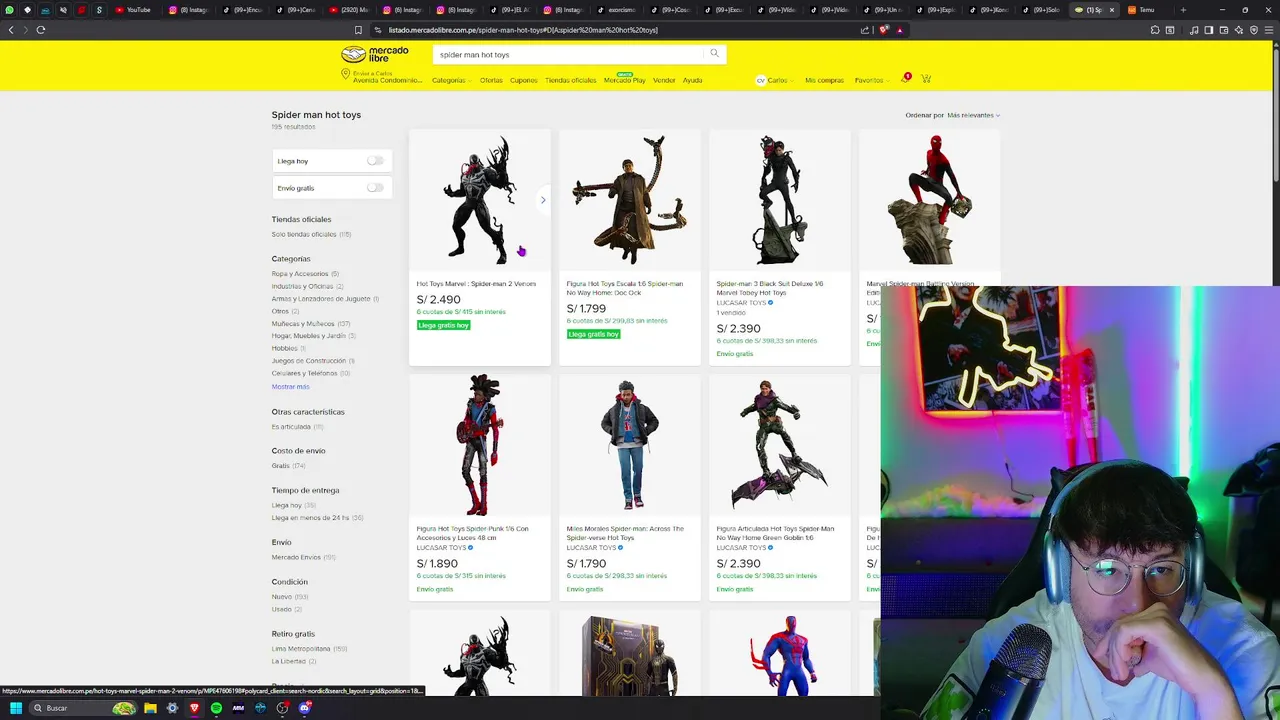Image resolution: width=1280 pixels, height=720 pixels.
Task: Open the notifications bell icon
Action: [905, 79]
